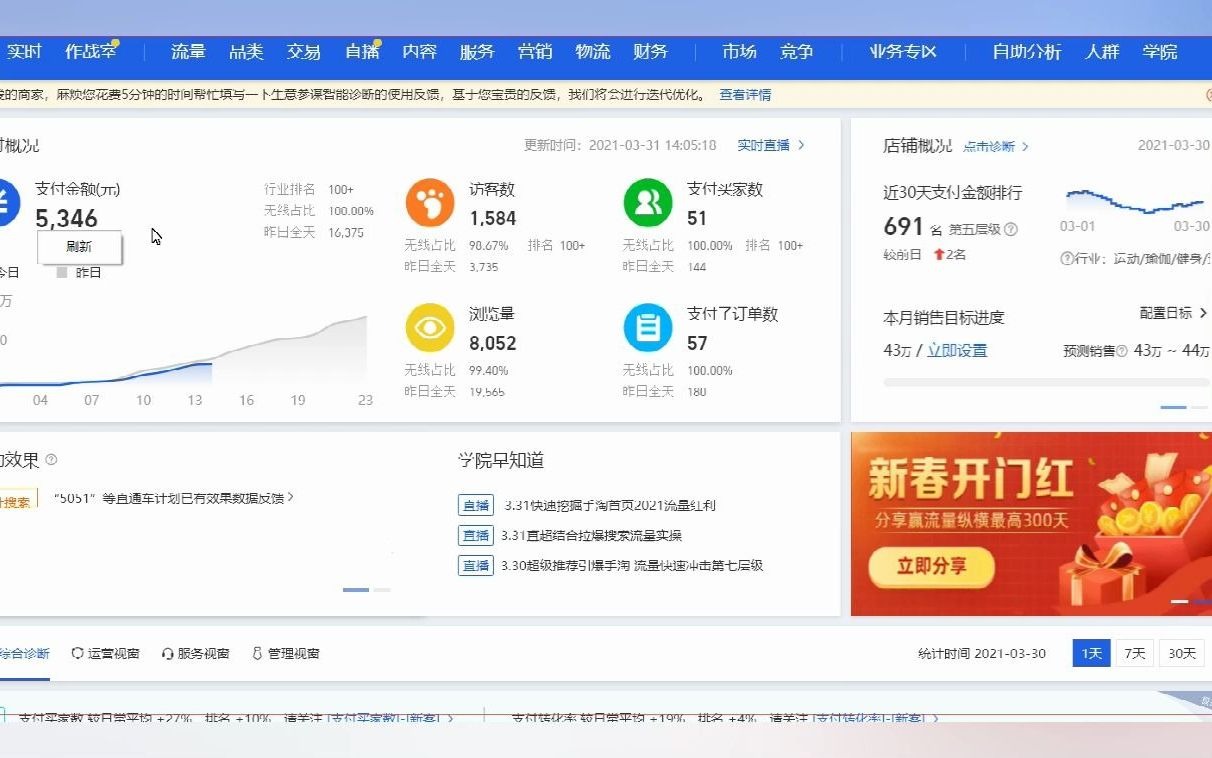Image resolution: width=1212 pixels, height=758 pixels.
Task: Click the headset icon on 运营视窗 tab
Action: tap(77, 653)
